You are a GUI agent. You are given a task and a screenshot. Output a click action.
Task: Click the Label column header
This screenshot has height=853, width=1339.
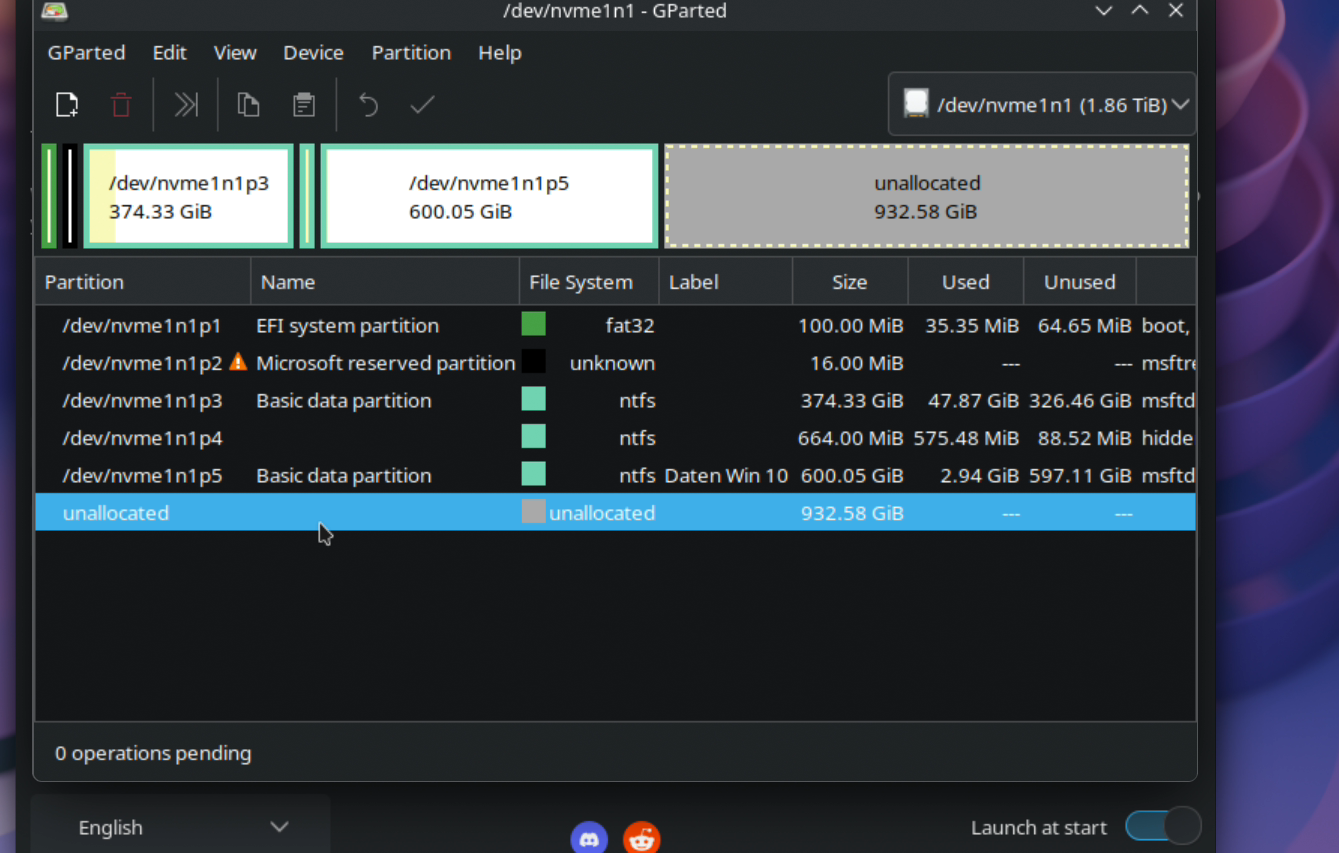(726, 282)
